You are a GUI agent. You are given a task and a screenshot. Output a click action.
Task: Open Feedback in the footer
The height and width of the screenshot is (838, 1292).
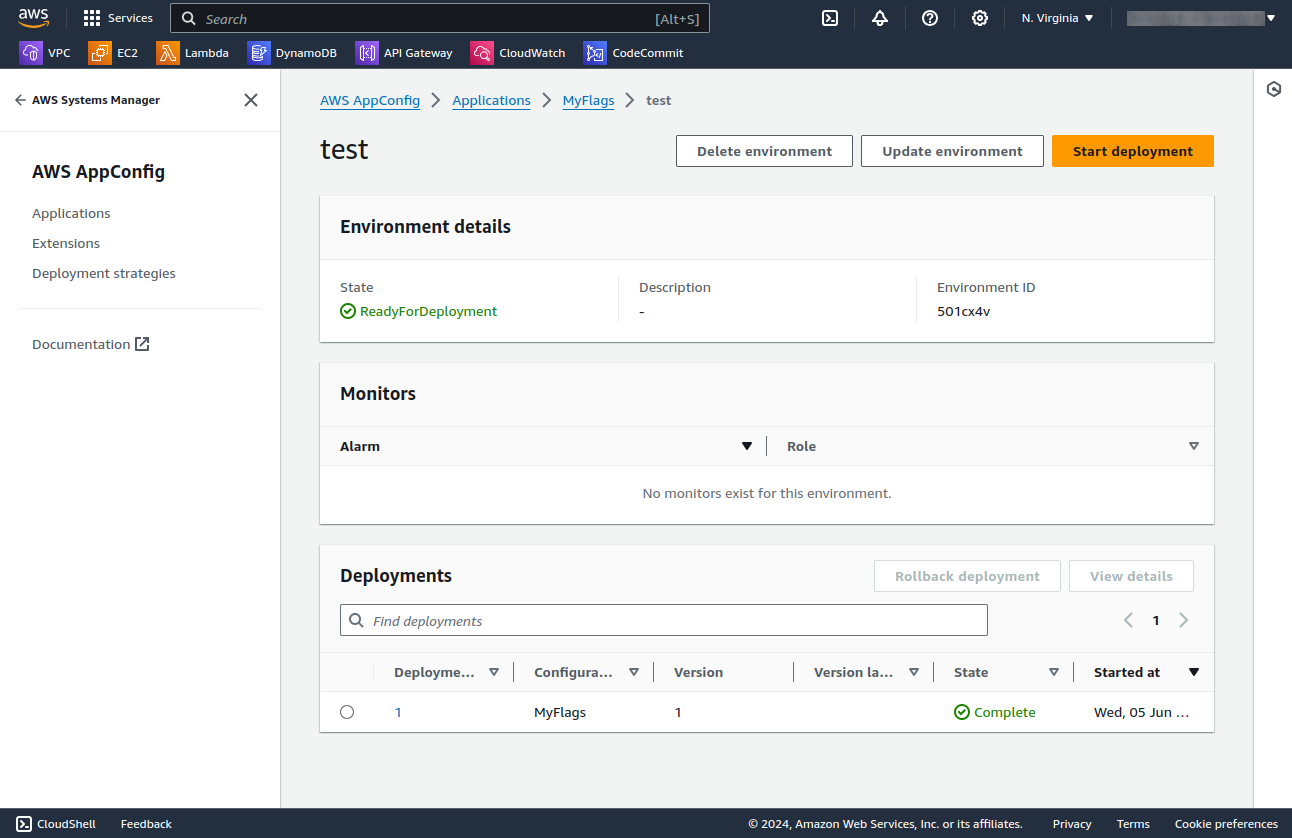click(x=146, y=824)
